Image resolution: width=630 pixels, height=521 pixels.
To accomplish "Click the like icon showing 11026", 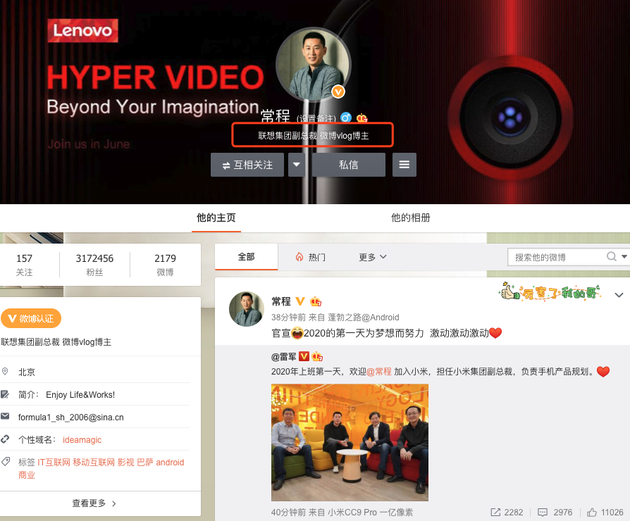I will click(x=592, y=512).
